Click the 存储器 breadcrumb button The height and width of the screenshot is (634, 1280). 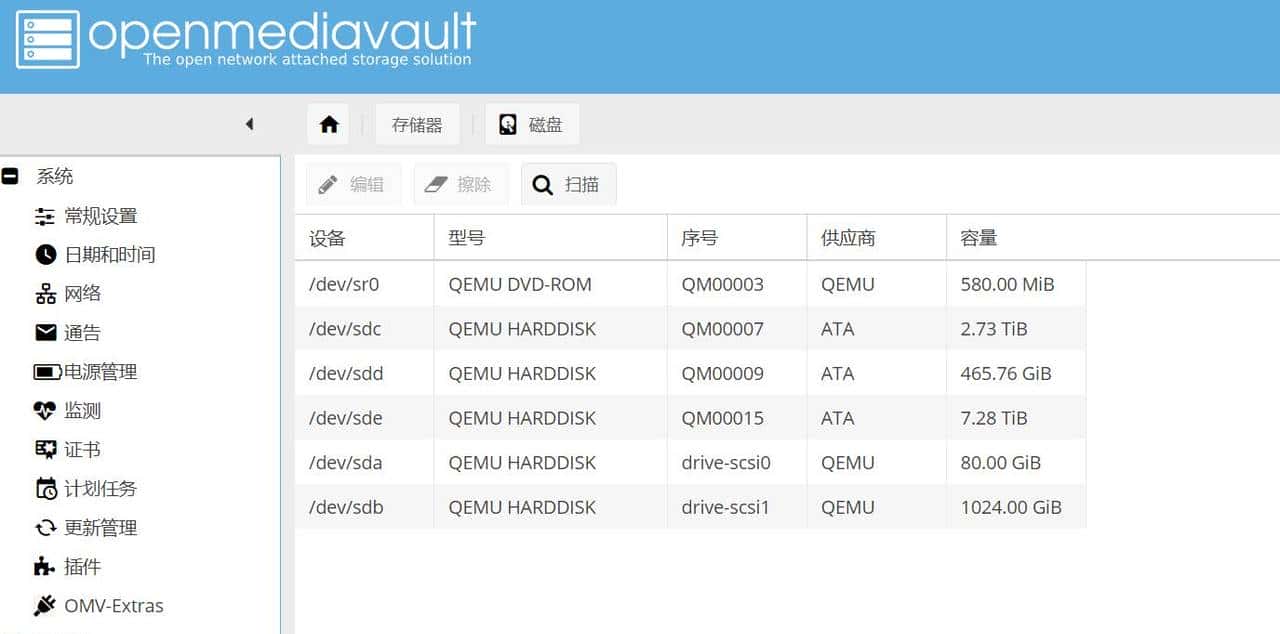click(417, 125)
